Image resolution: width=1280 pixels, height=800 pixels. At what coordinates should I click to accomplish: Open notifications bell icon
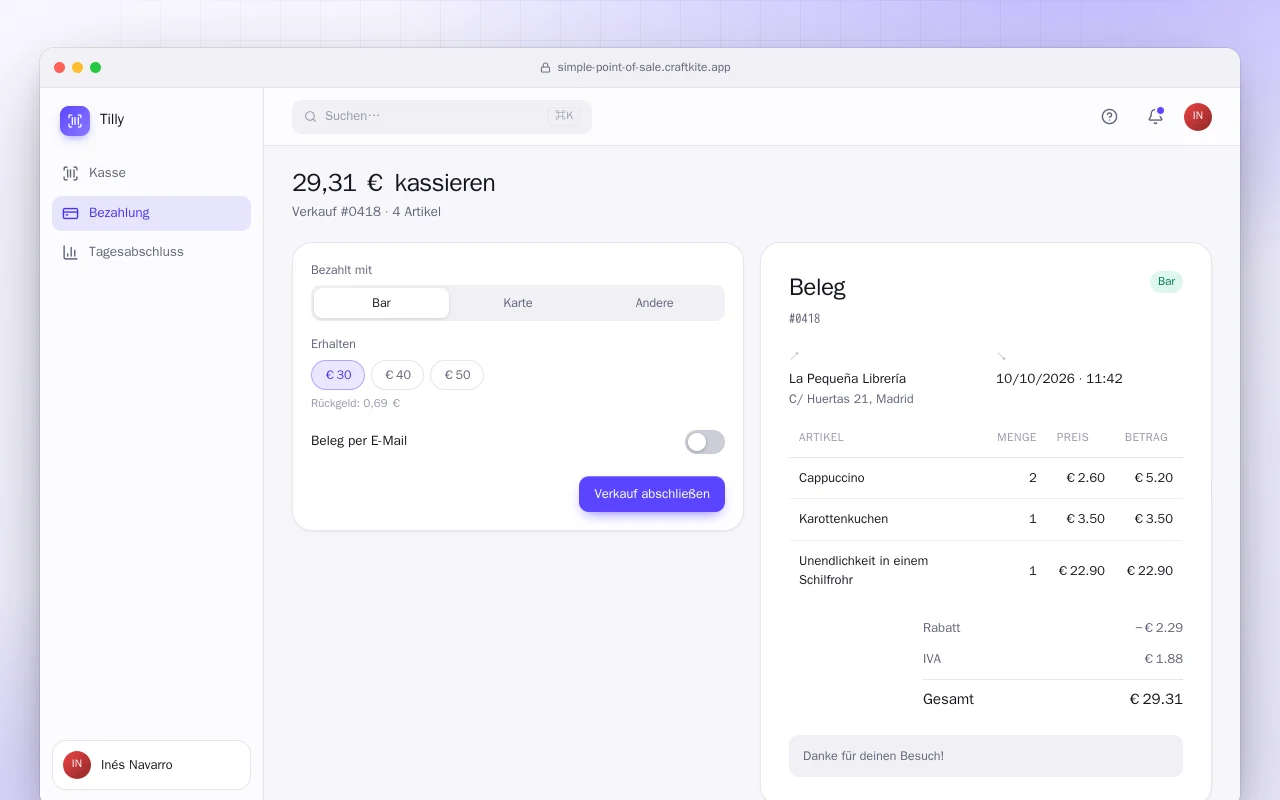pyautogui.click(x=1155, y=116)
